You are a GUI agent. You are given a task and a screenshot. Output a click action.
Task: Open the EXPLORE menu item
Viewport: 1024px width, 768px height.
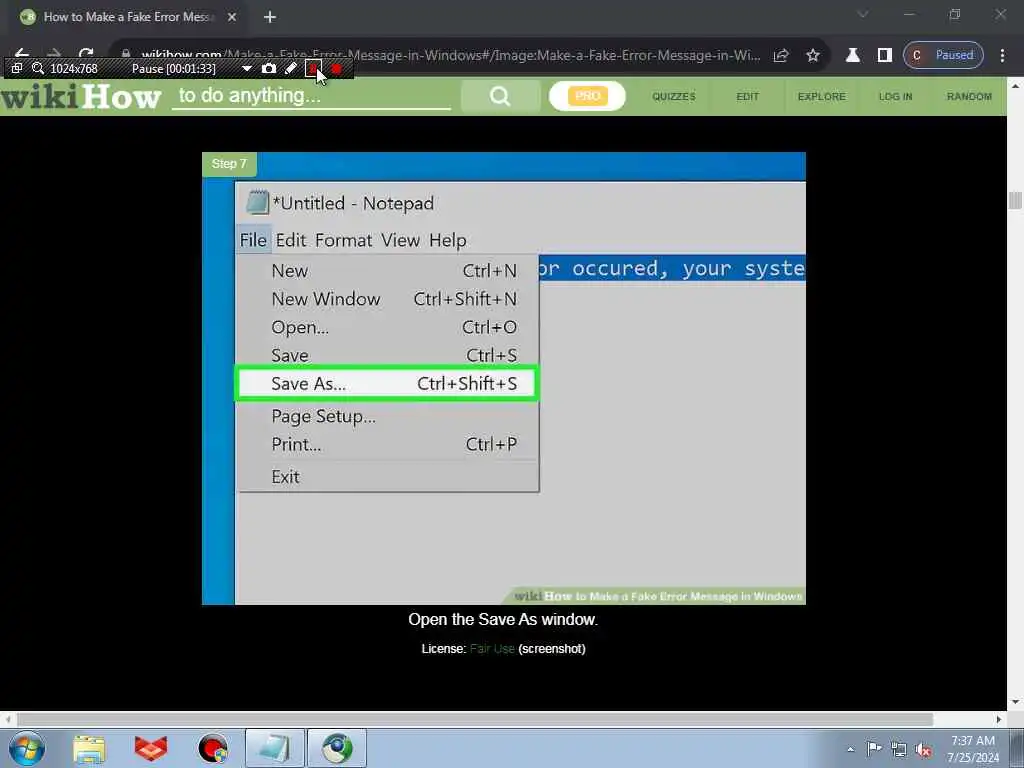tap(822, 96)
